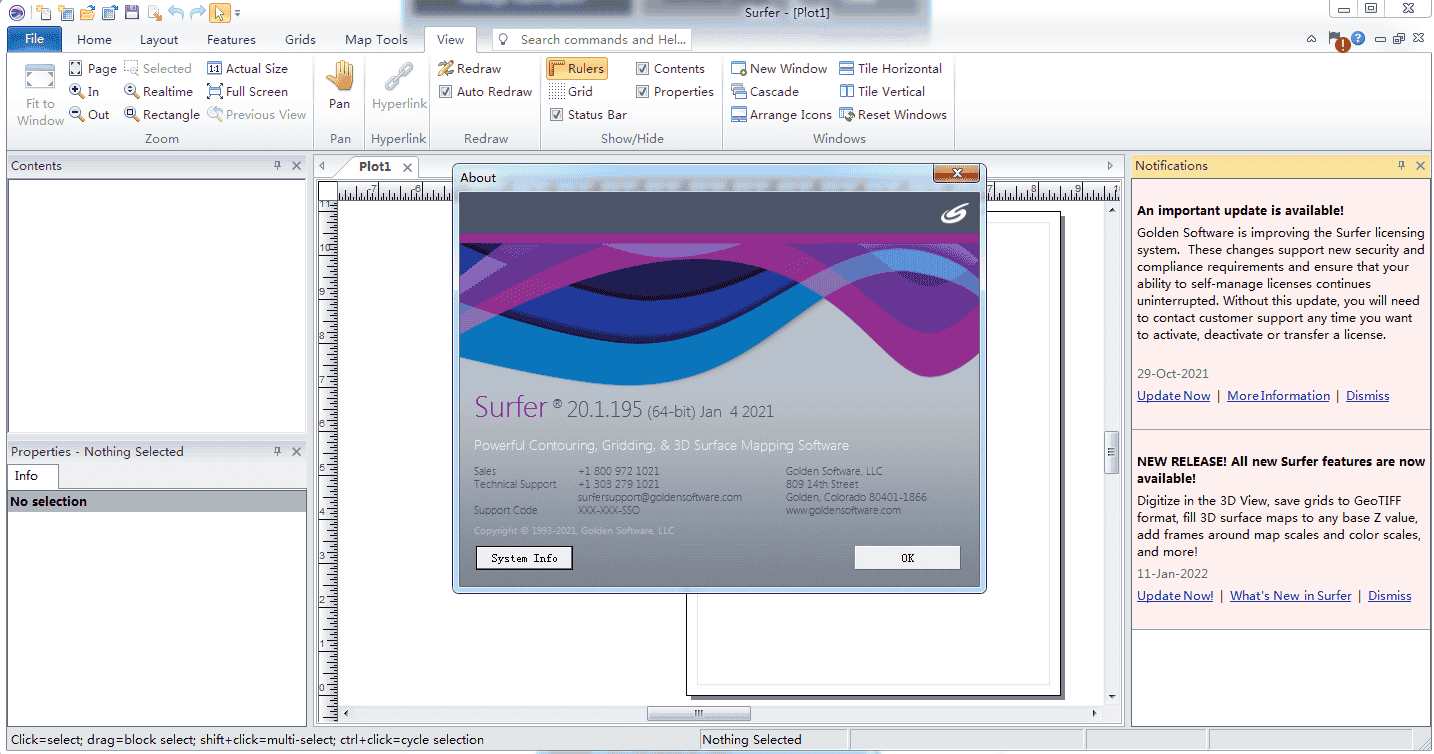
Task: Disable the Properties panel checkbox
Action: point(643,92)
